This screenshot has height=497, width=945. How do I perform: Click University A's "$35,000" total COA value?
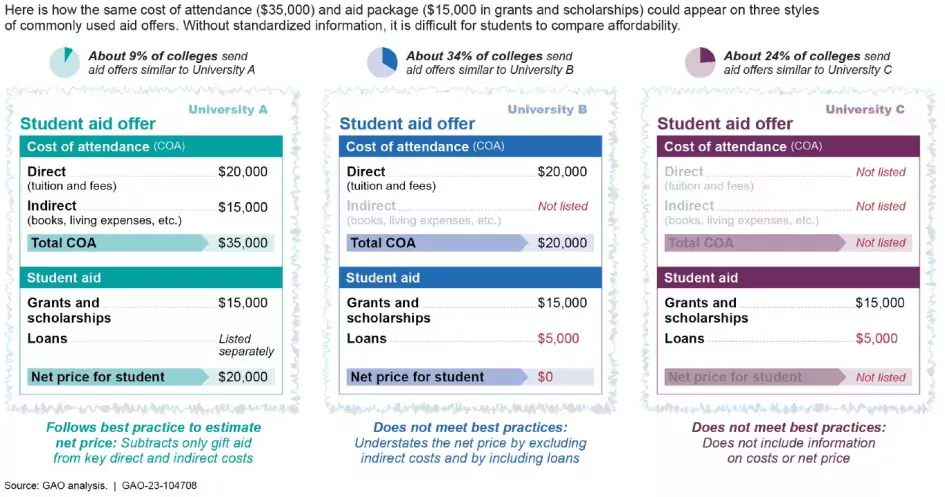pyautogui.click(x=243, y=243)
